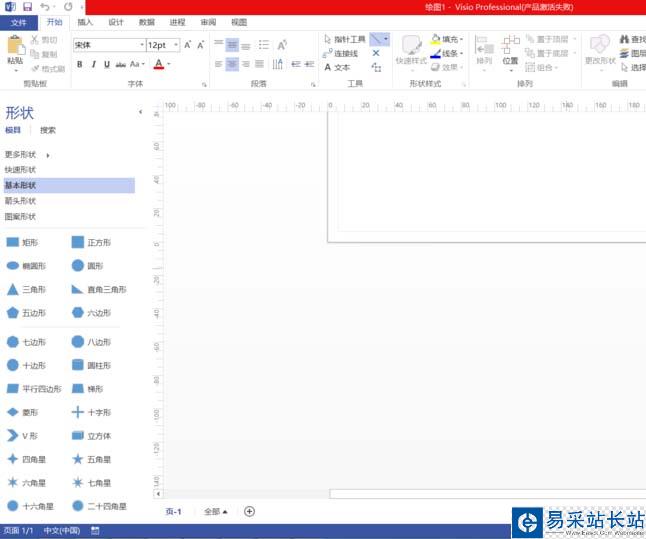
Task: Select Decorative Shapes stencil
Action: click(x=20, y=217)
